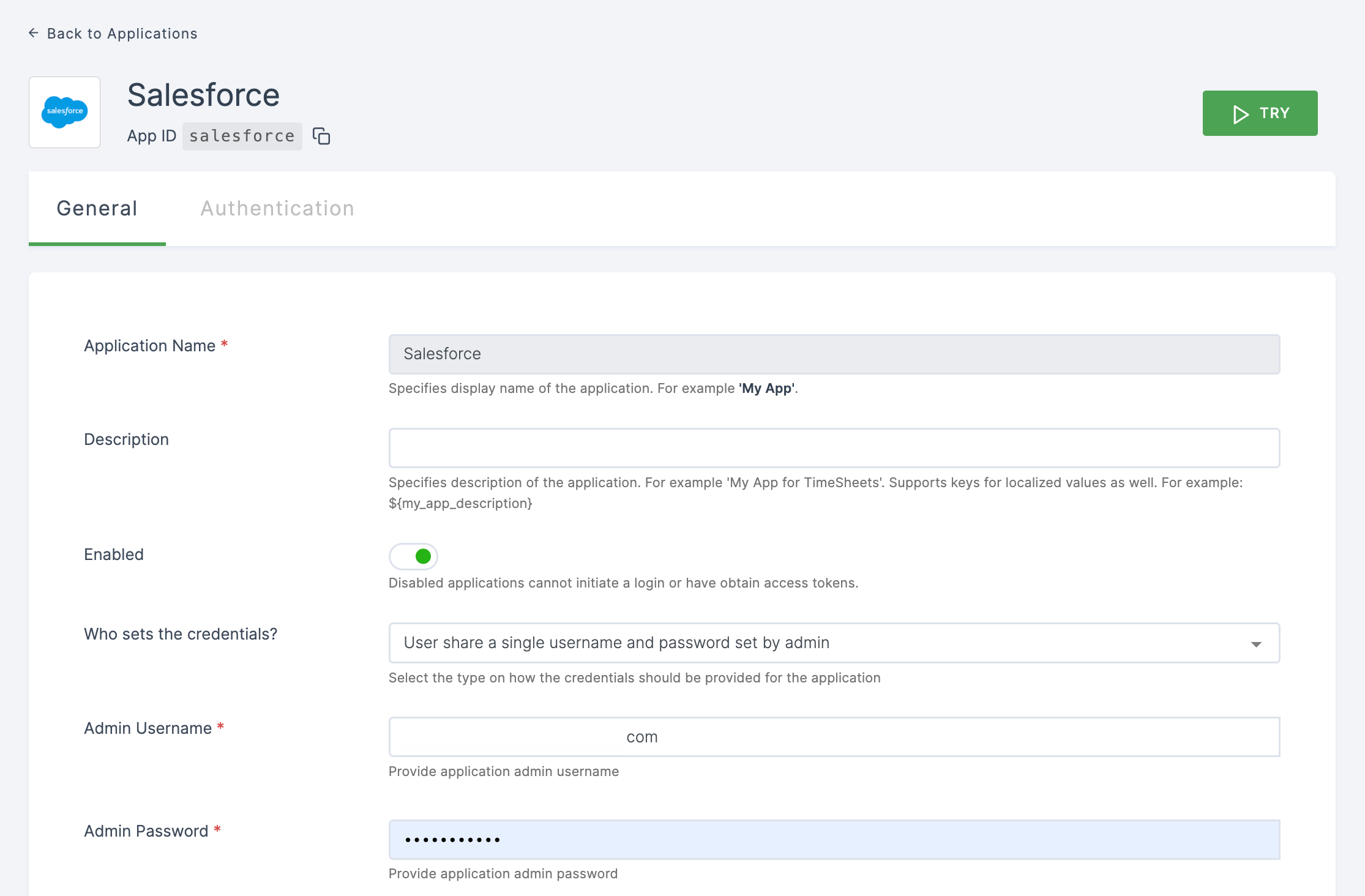This screenshot has width=1365, height=896.
Task: Click the back arrow icon
Action: point(34,33)
